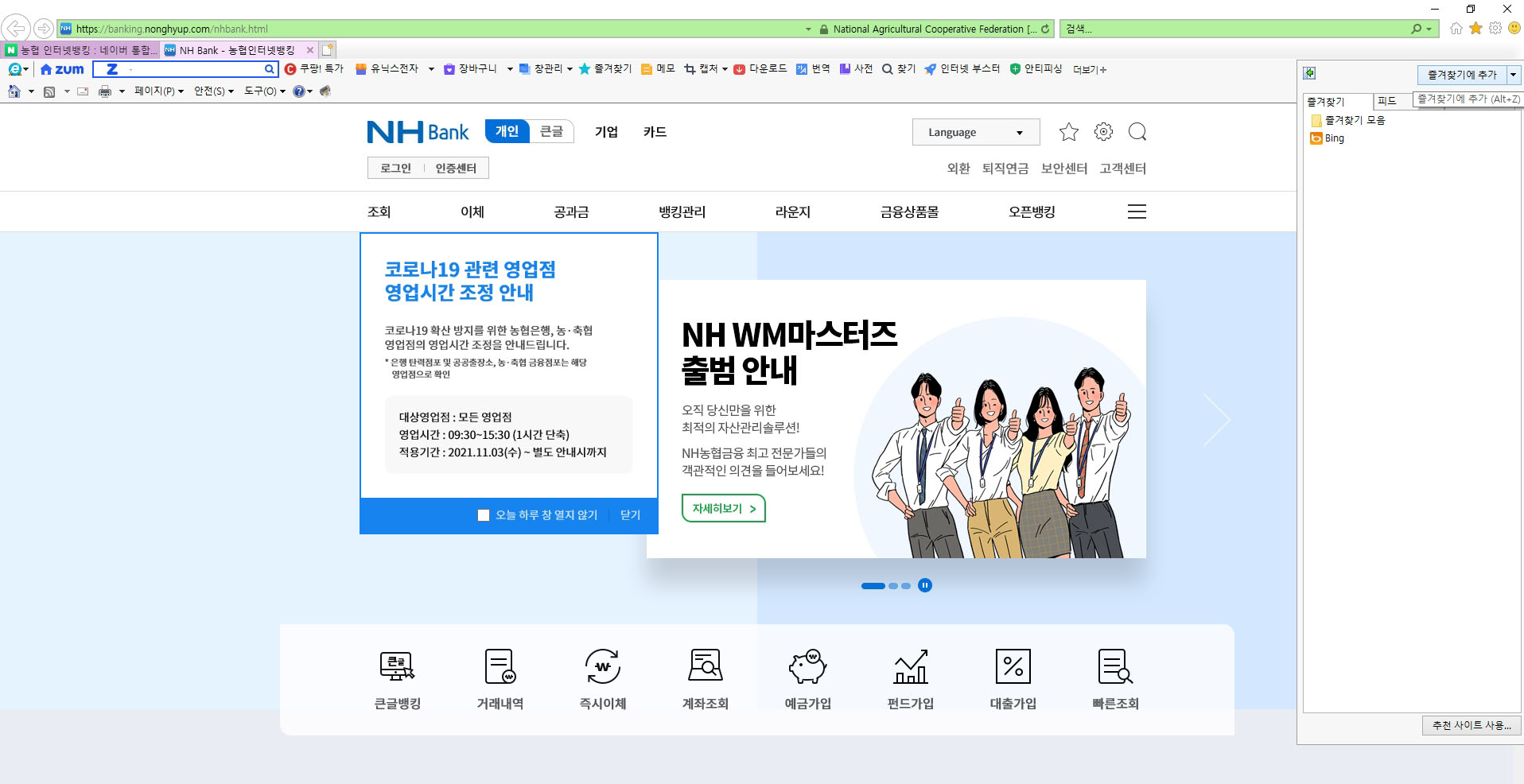Open browser tools via the top-right gear icon
The image size is (1524, 784).
(1495, 28)
